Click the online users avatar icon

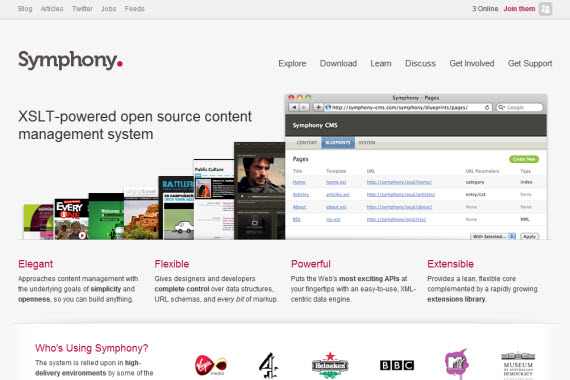[545, 9]
